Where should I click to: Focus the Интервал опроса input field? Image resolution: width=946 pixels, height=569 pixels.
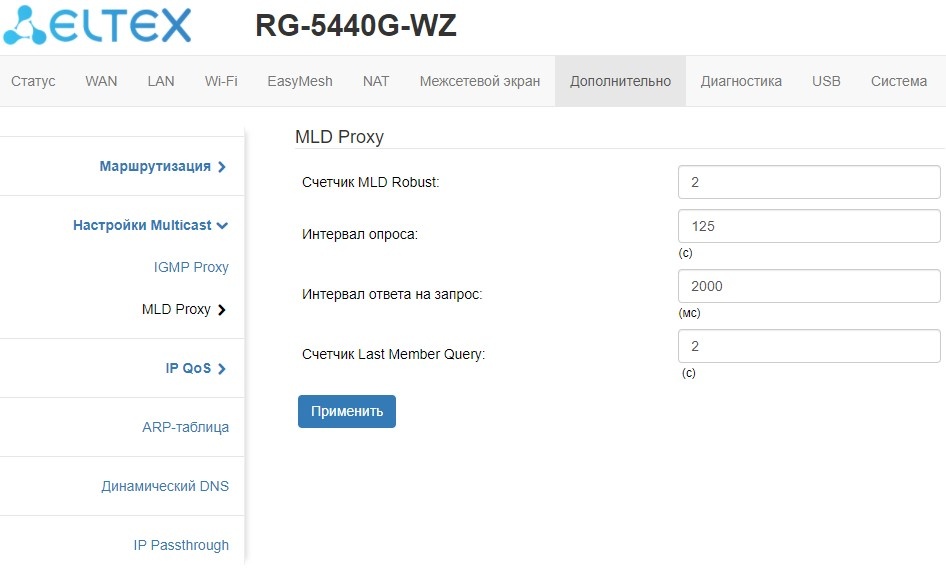808,226
